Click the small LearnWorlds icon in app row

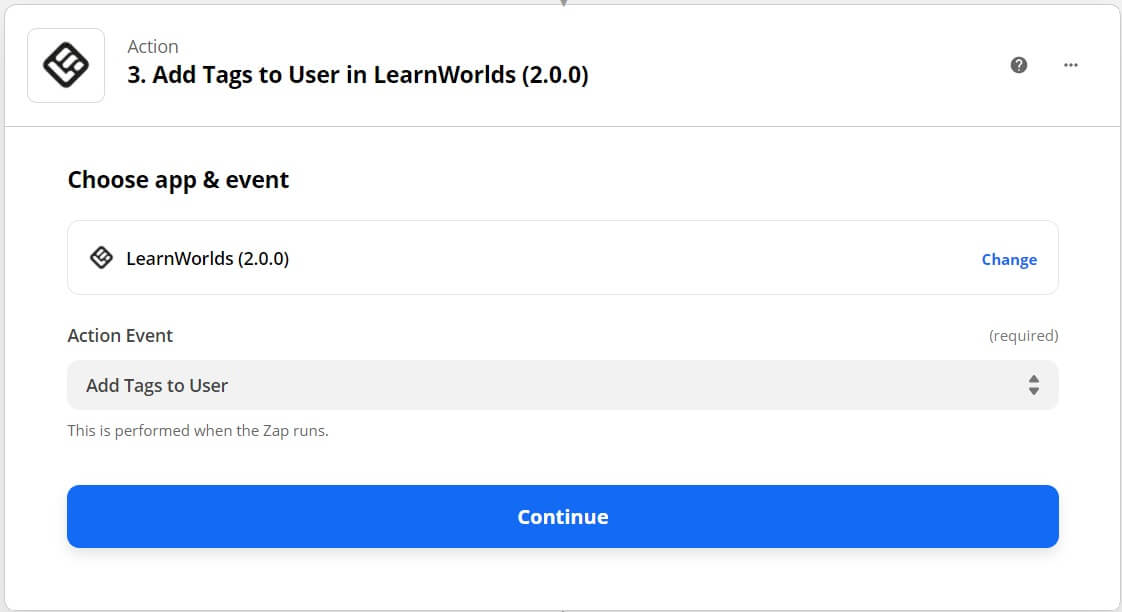102,258
